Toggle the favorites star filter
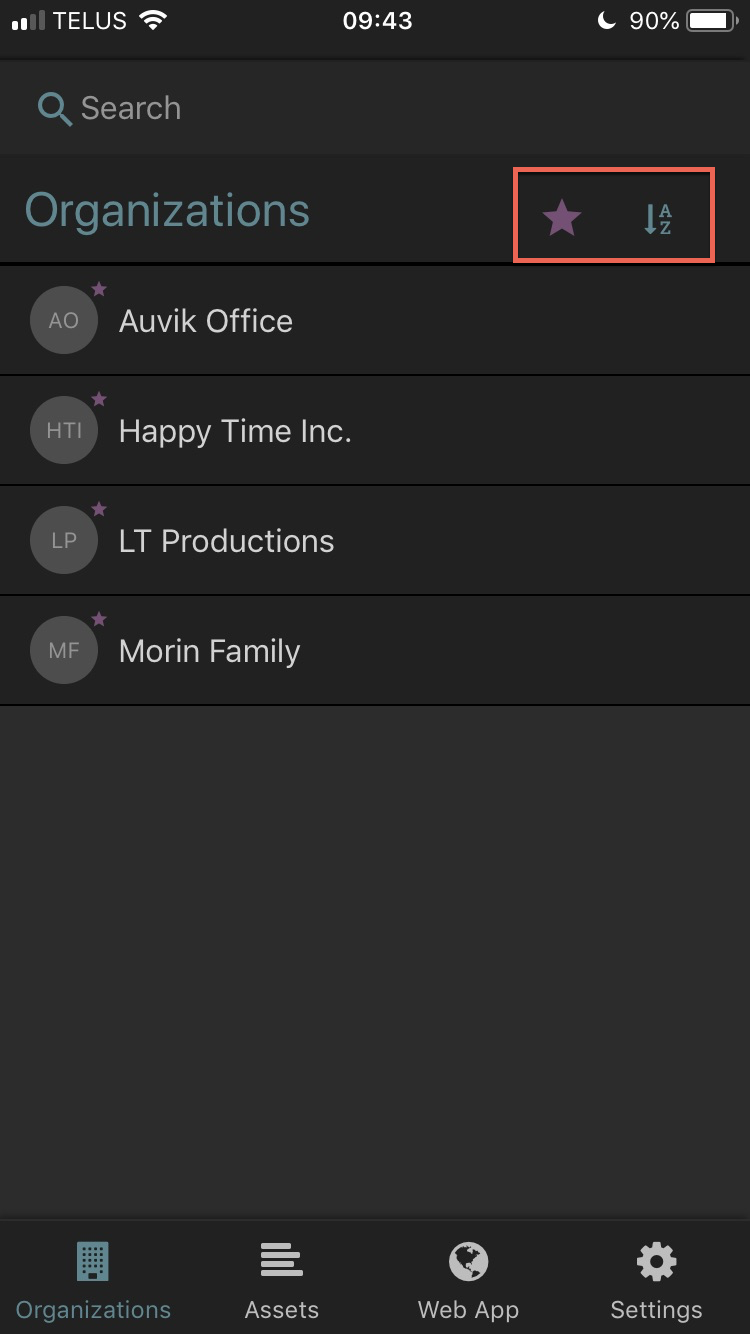The image size is (750, 1334). [562, 217]
